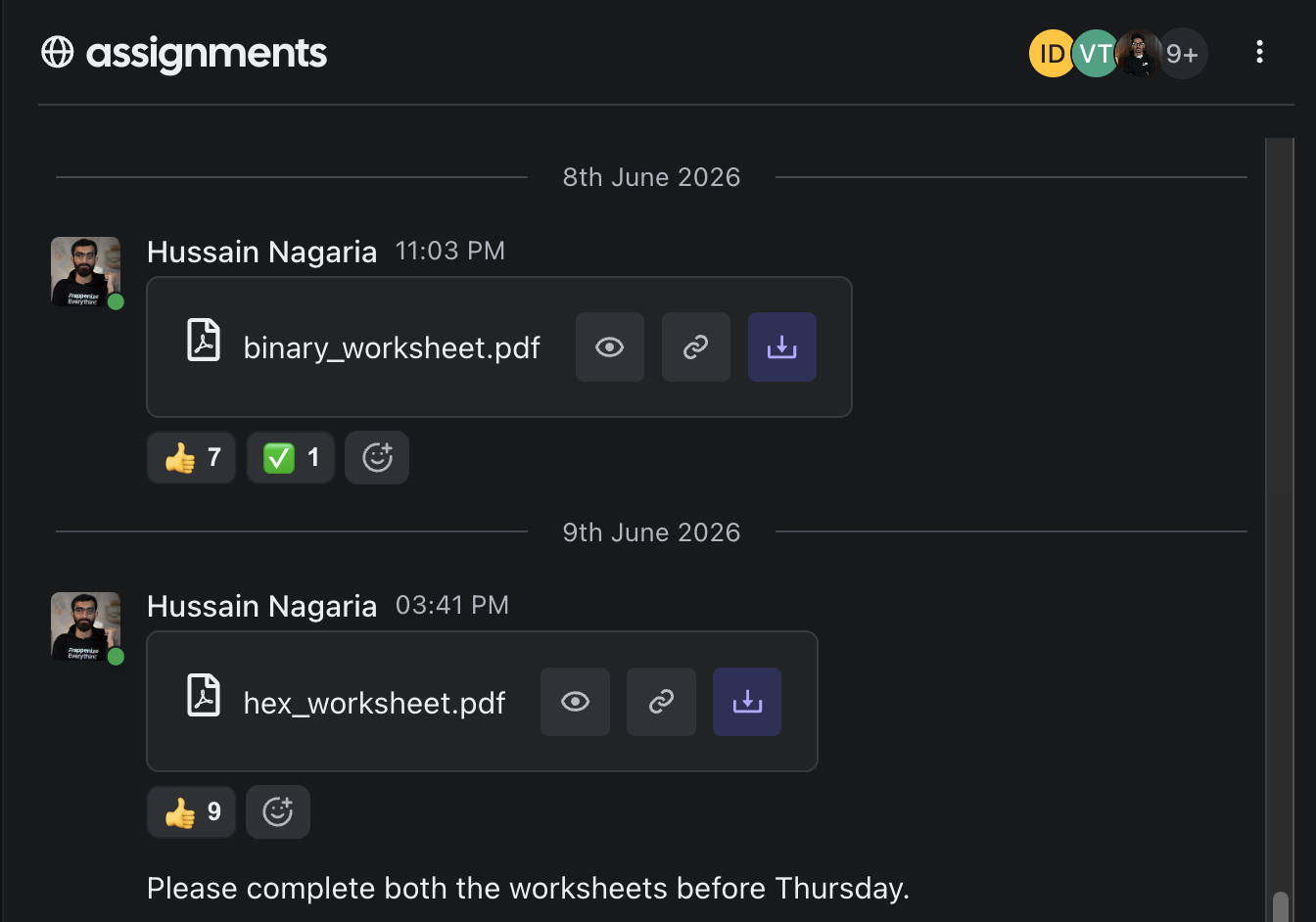Download binary_worksheet.pdf
The height and width of the screenshot is (922, 1316).
coord(781,347)
